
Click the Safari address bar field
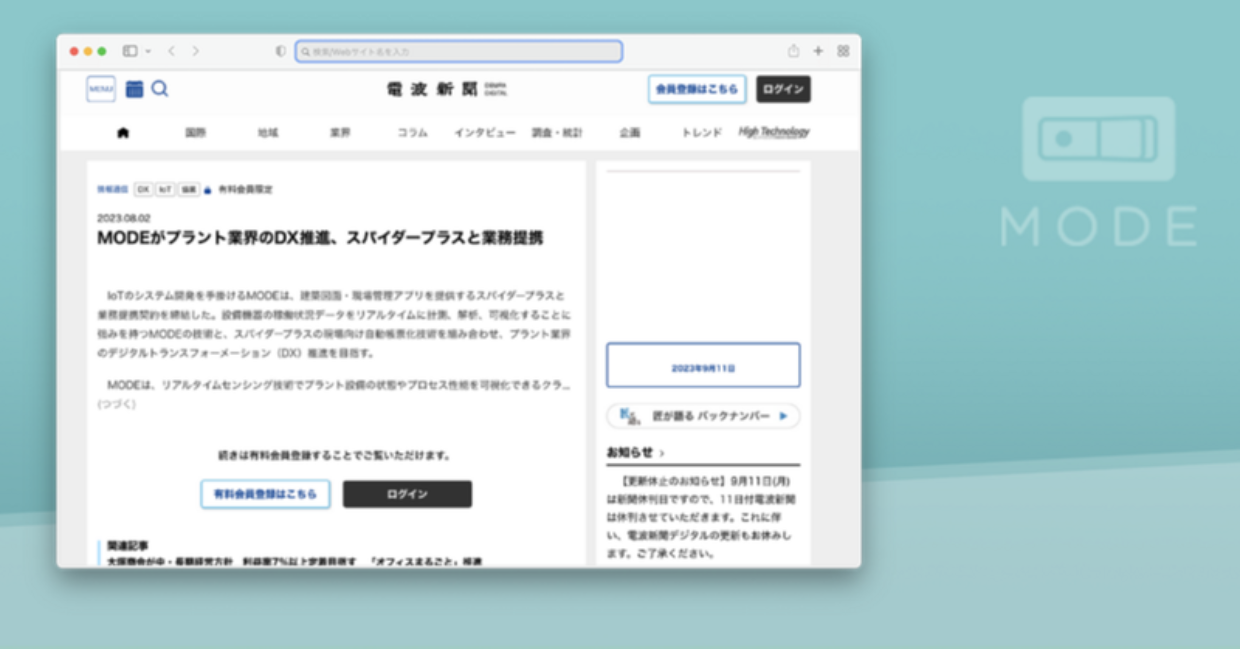tap(459, 51)
